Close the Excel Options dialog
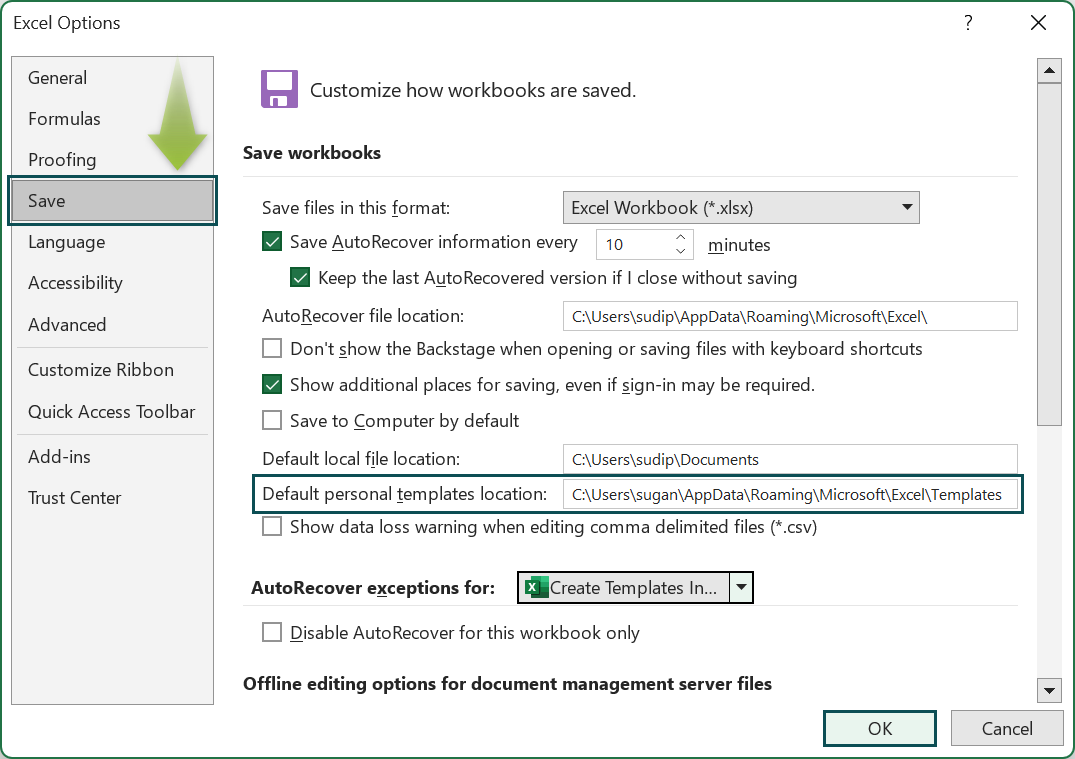This screenshot has height=759, width=1075. click(1038, 23)
